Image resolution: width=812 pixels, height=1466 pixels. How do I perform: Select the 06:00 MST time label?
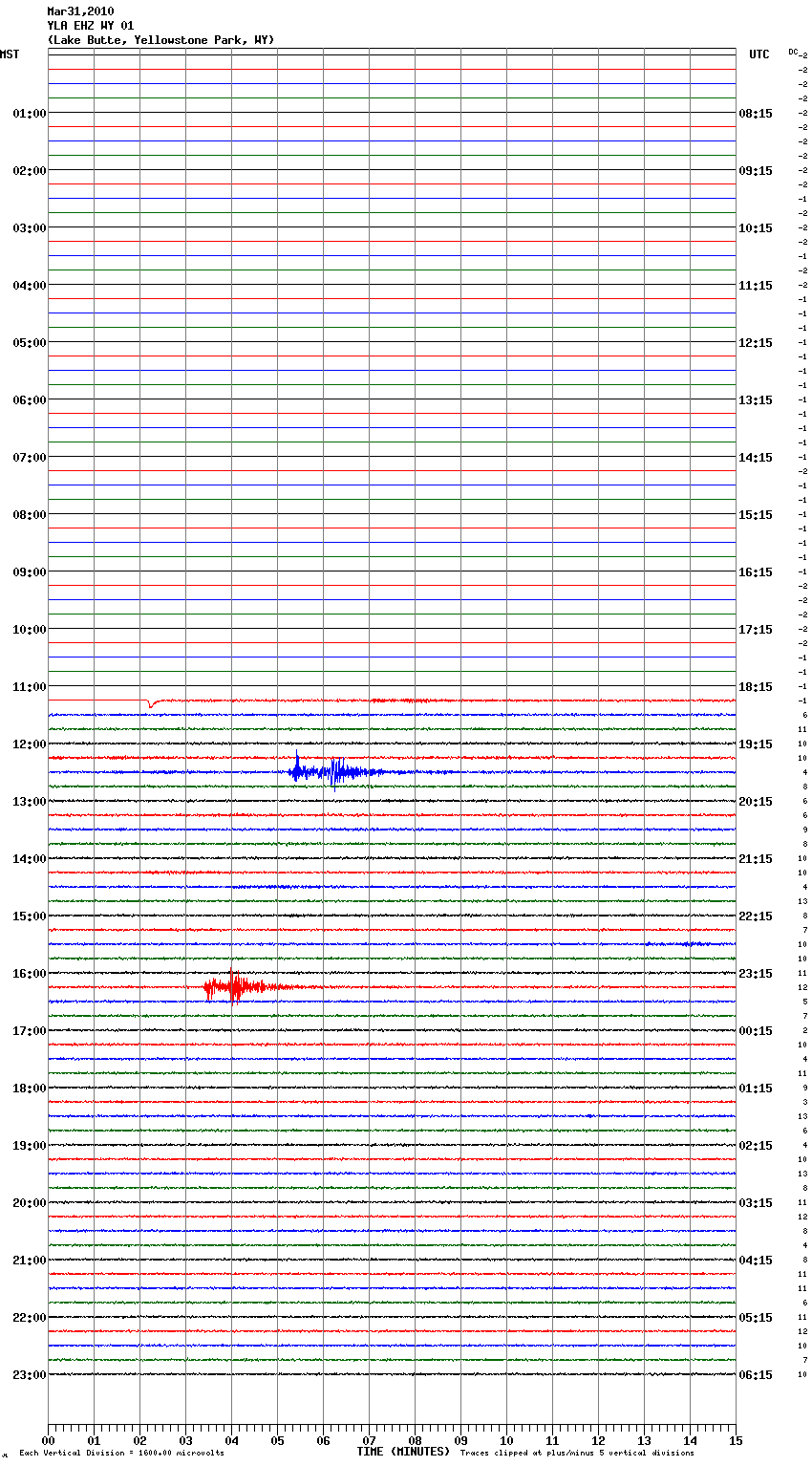click(x=30, y=399)
